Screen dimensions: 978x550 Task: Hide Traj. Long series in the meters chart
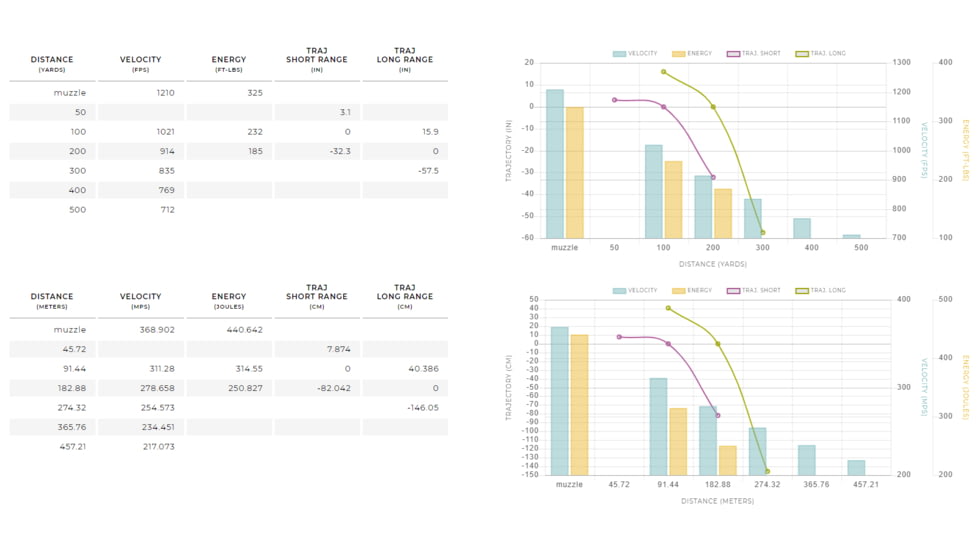tap(820, 291)
